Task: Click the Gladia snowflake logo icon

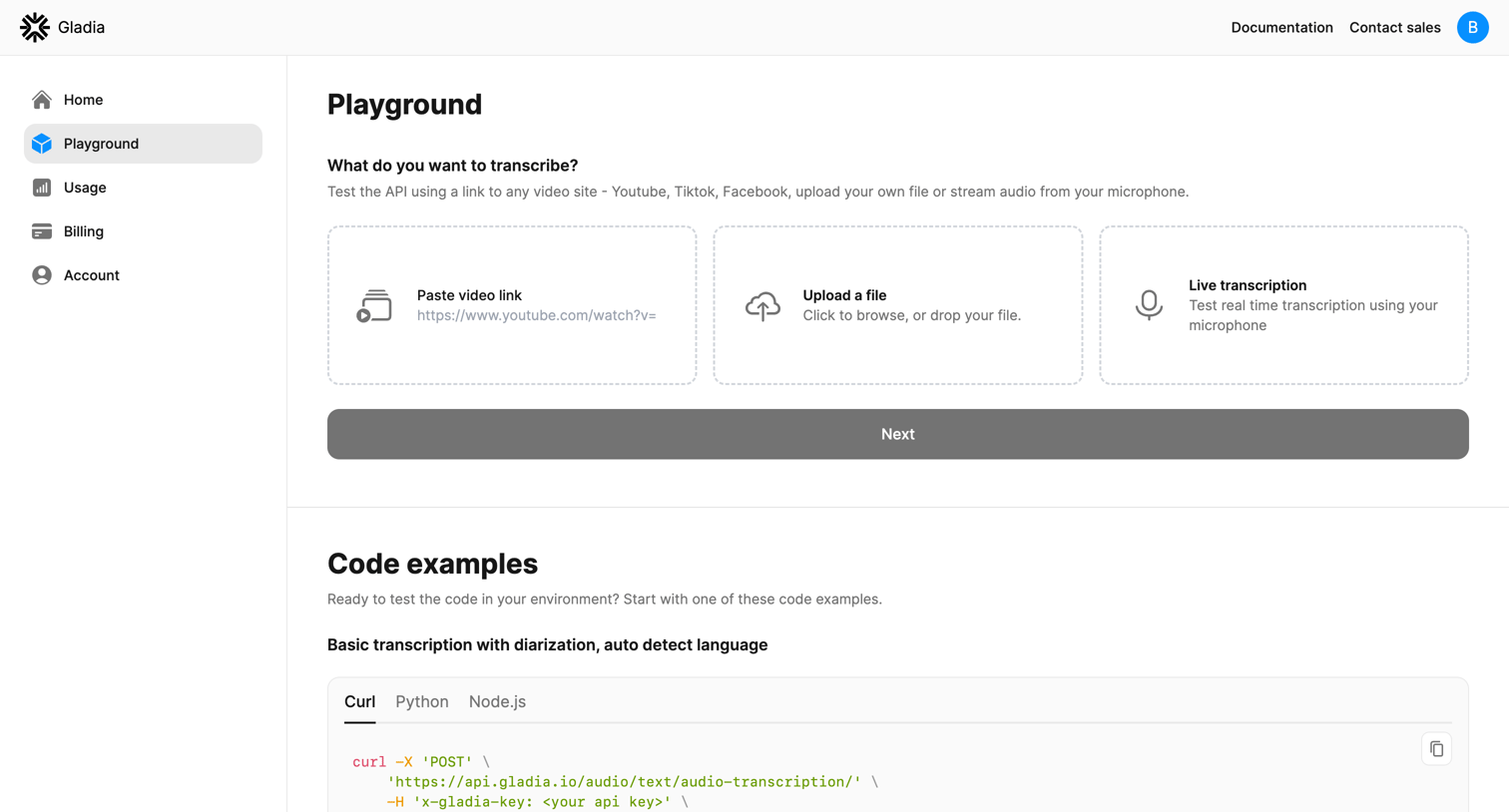Action: pos(35,27)
